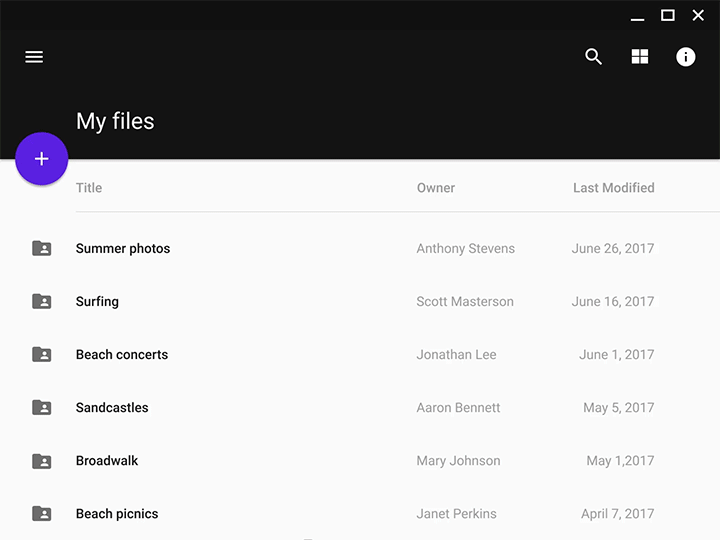Screen dimensions: 720x540
Task: Maximize the application window
Action: [668, 15]
